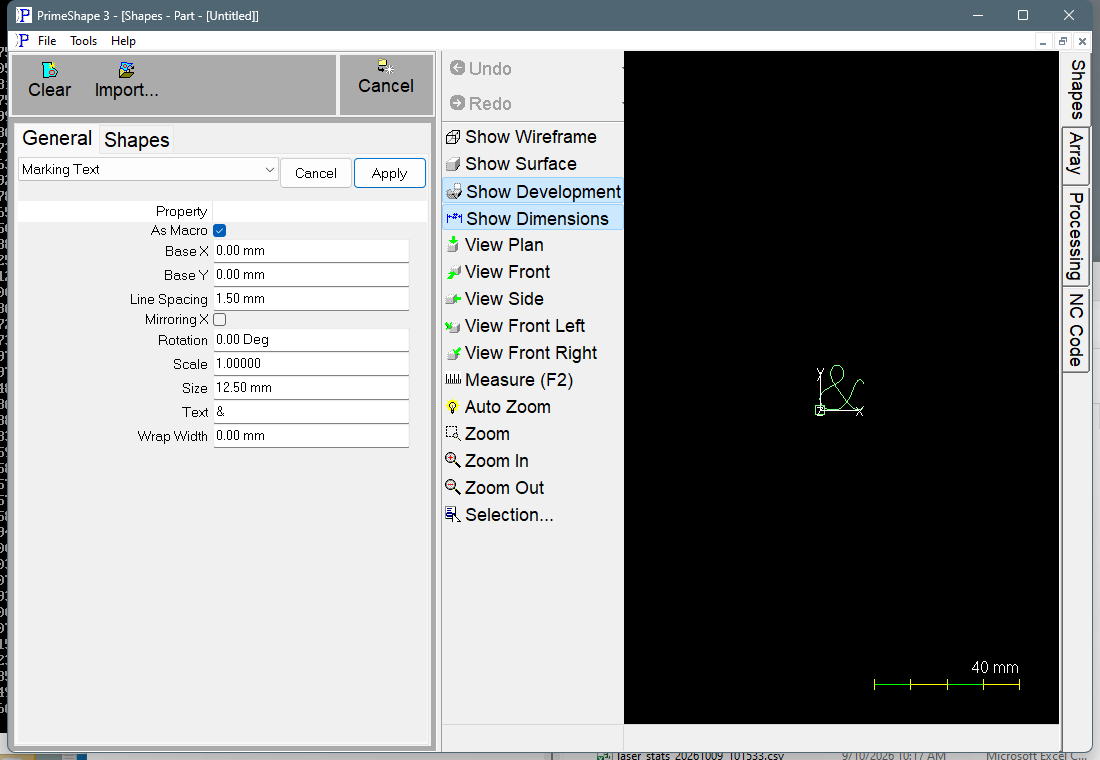The image size is (1100, 760).
Task: Restore the inner document window
Action: (1063, 41)
